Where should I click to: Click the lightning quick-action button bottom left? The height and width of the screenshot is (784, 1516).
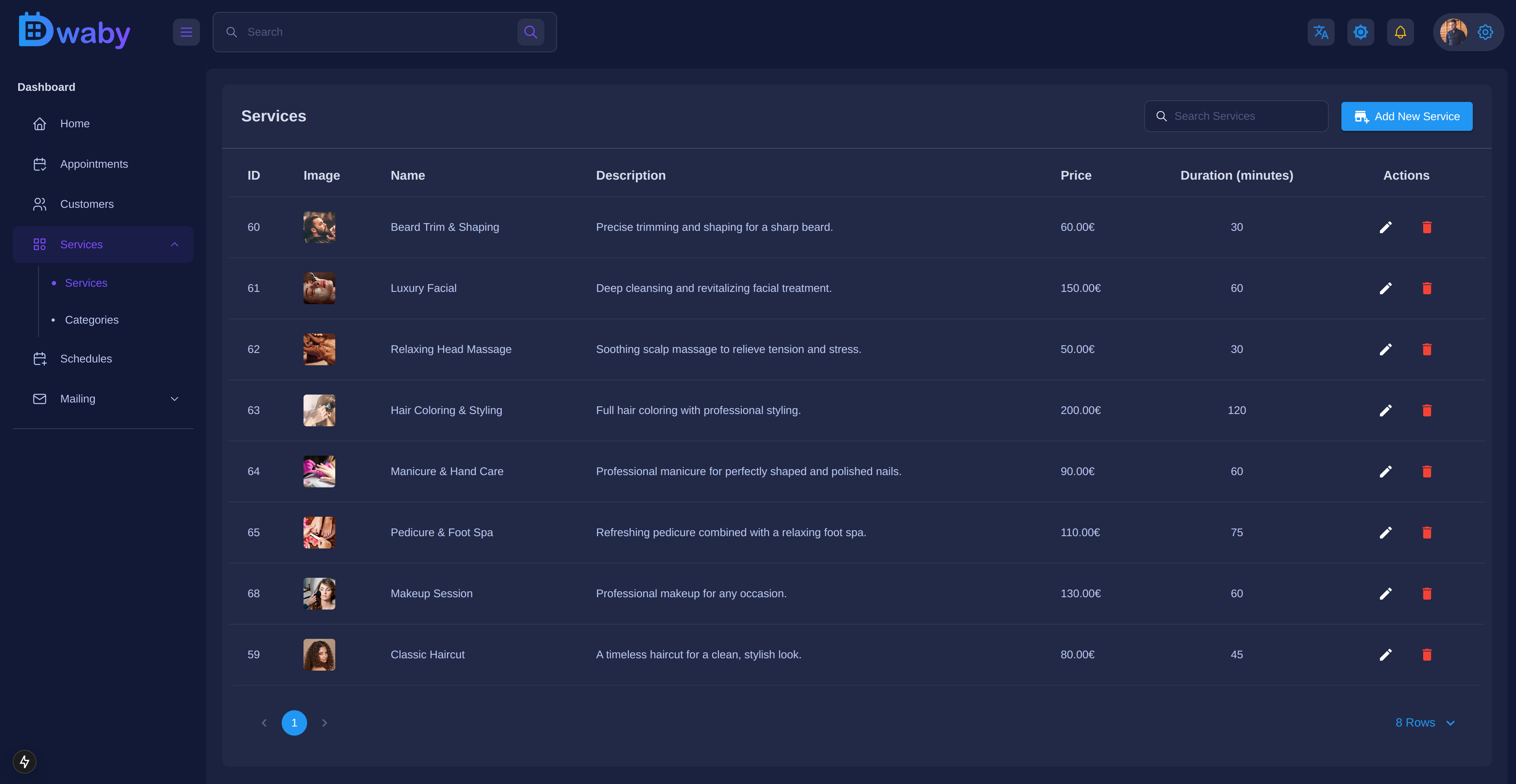(24, 761)
